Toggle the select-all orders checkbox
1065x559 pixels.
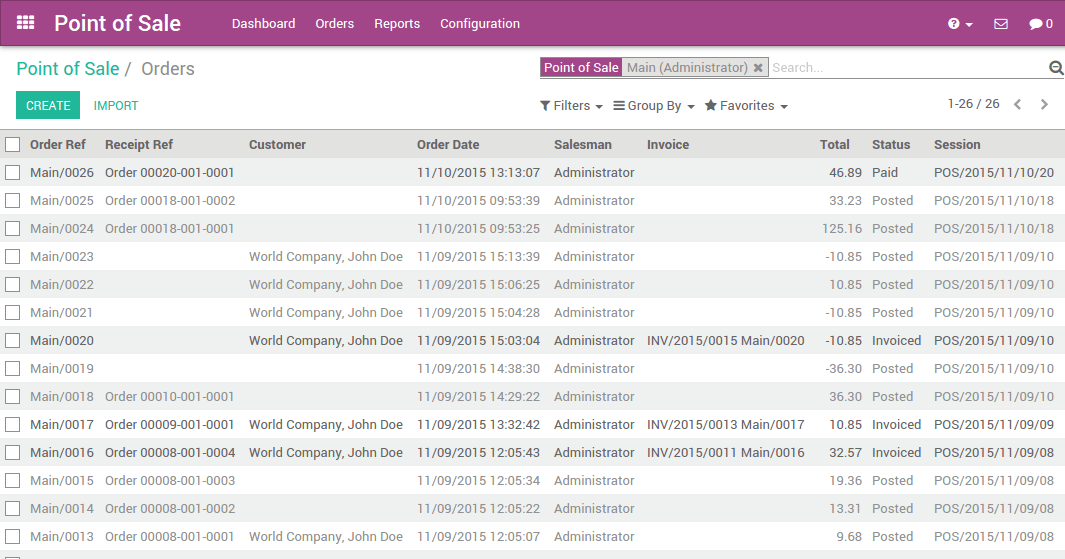[13, 145]
